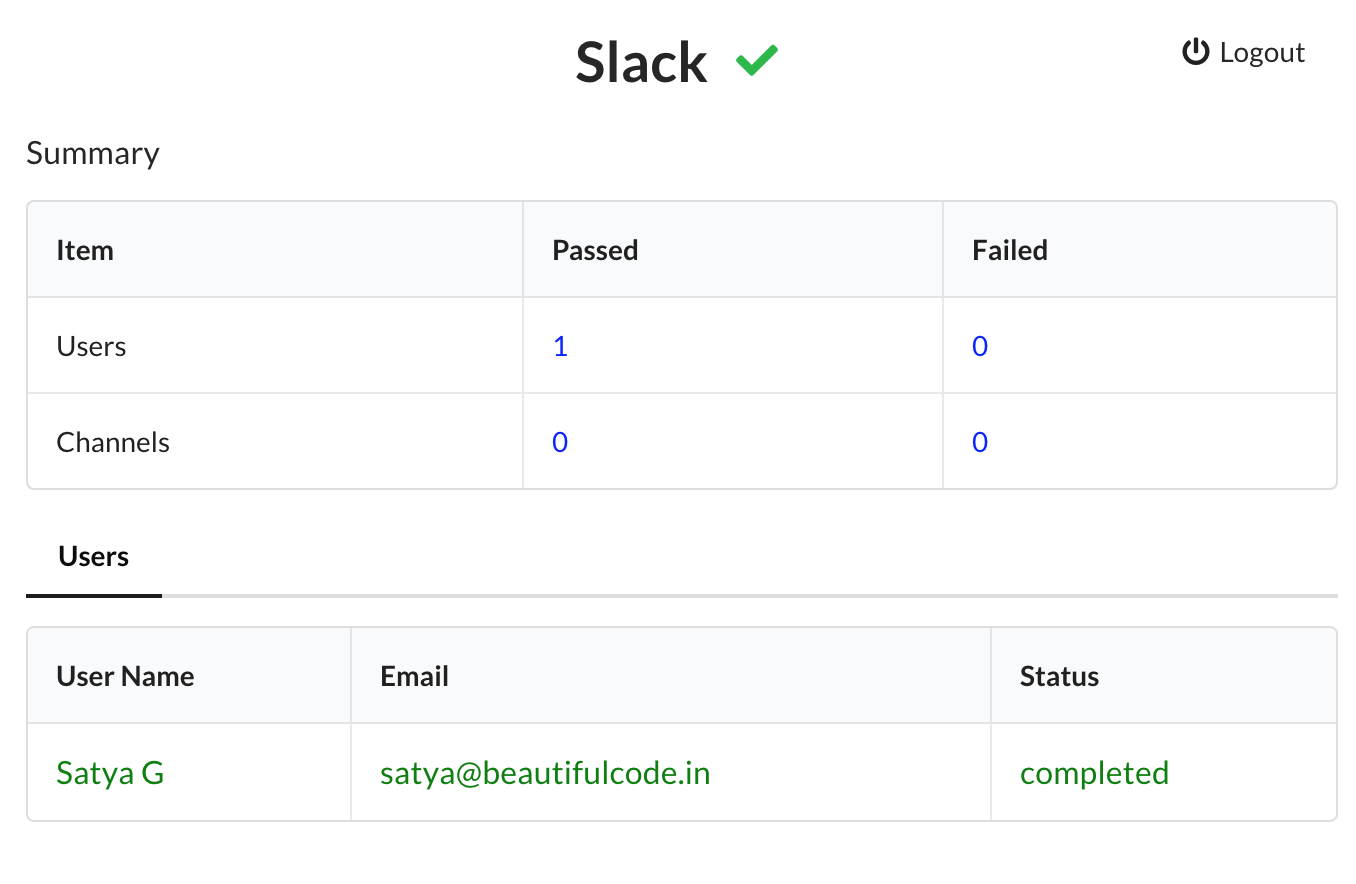Click the Email column header
The width and height of the screenshot is (1356, 884).
pyautogui.click(x=414, y=675)
